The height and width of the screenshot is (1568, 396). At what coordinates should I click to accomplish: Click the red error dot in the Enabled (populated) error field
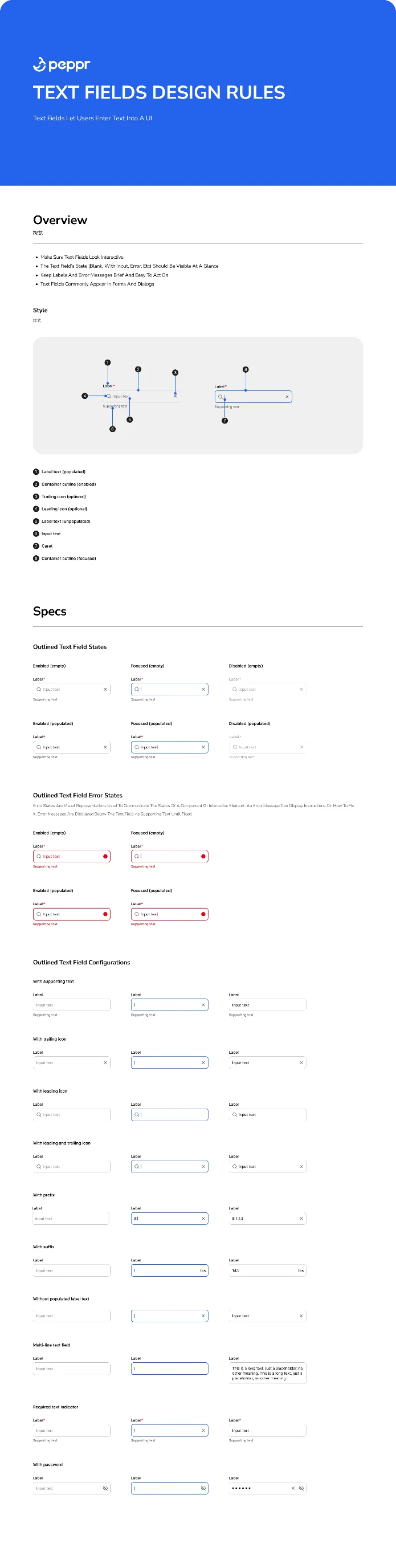[105, 914]
